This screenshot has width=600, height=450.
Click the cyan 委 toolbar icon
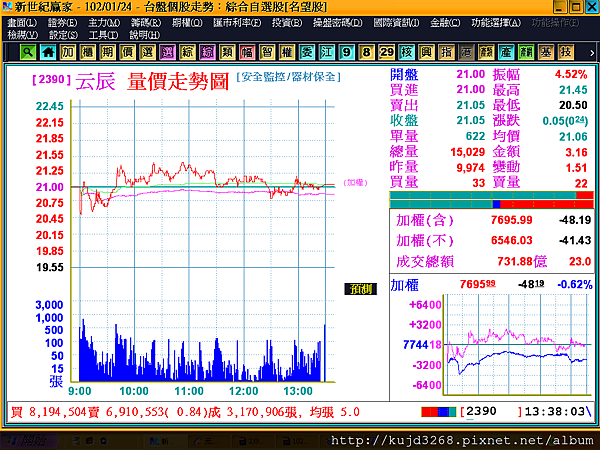307,52
